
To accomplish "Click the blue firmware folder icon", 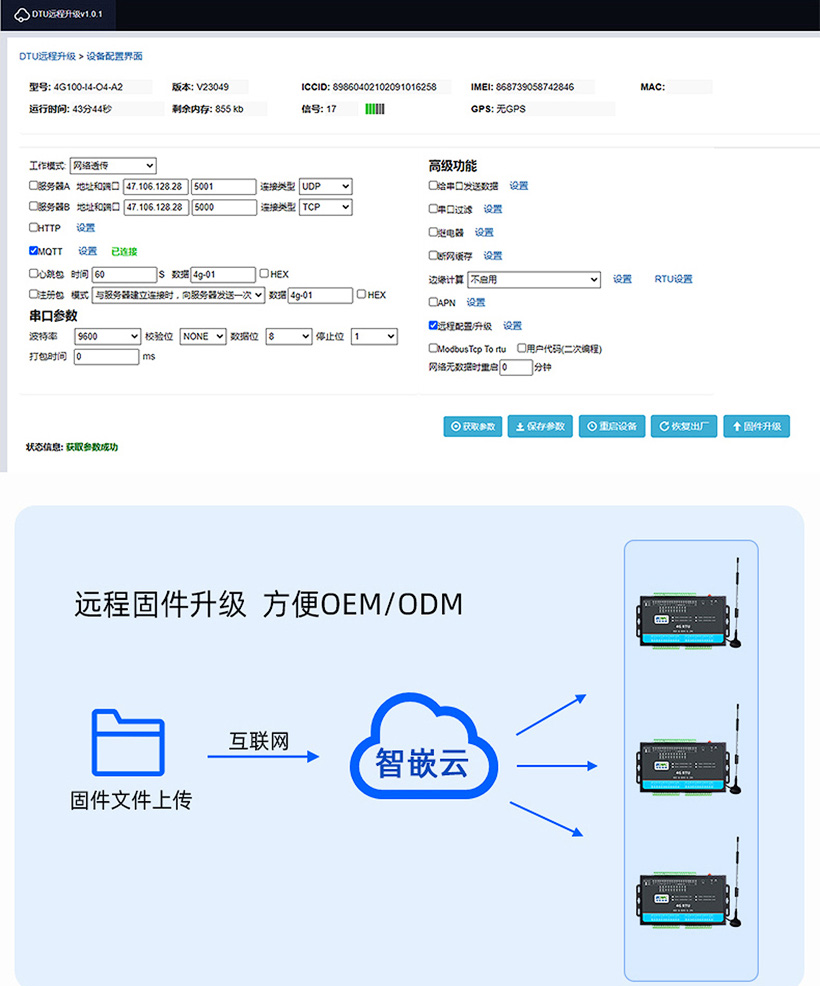I will click(x=127, y=742).
